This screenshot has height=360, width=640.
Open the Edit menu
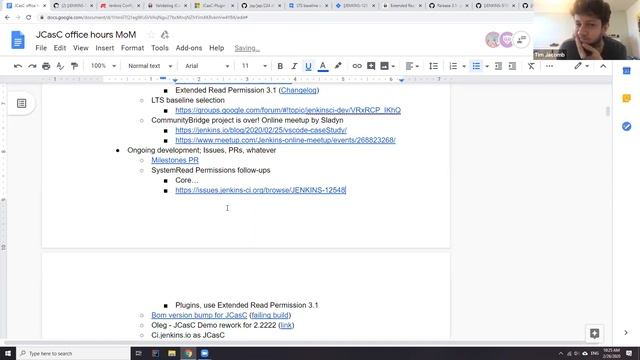tap(60, 48)
